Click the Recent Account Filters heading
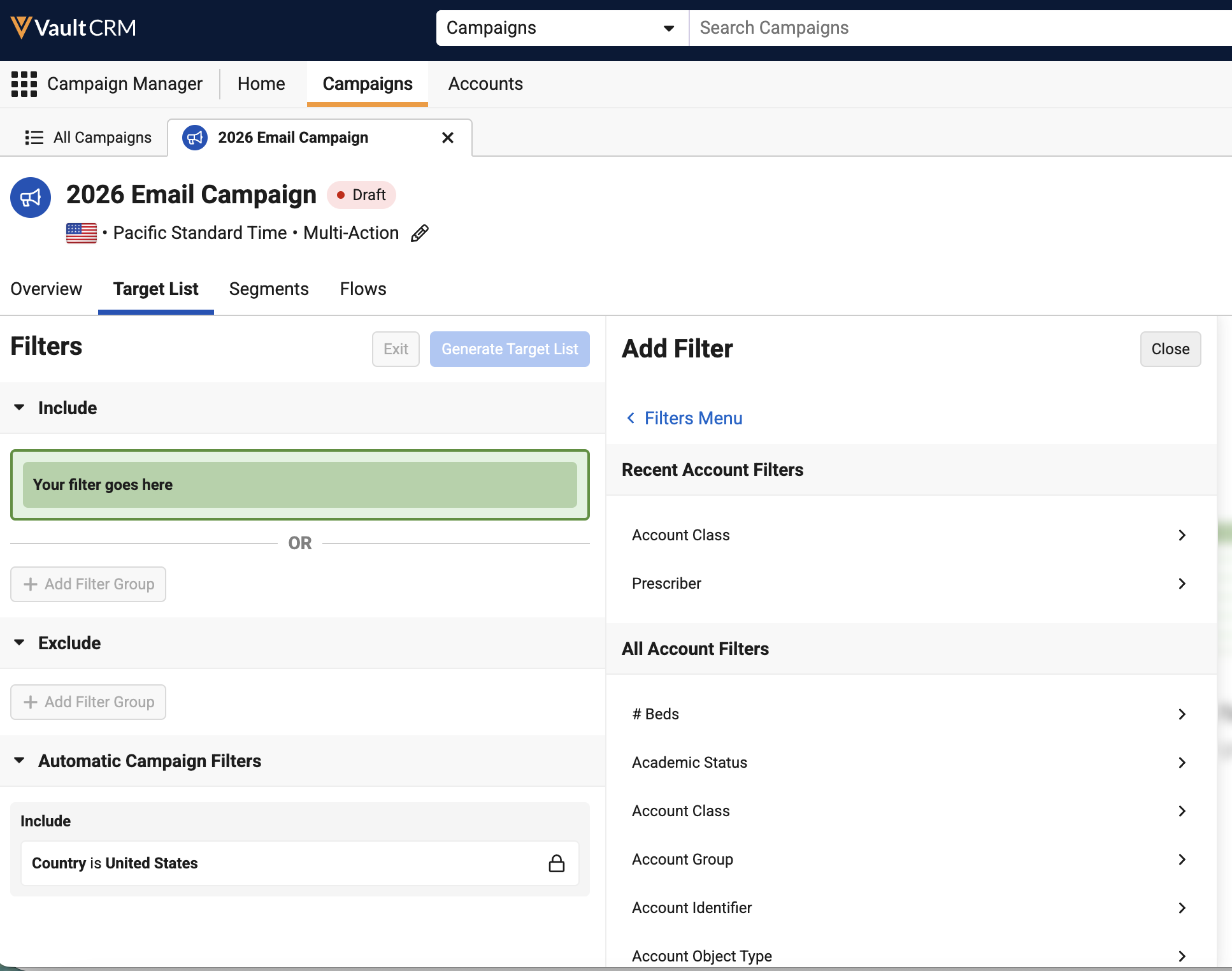This screenshot has height=971, width=1232. 712,470
